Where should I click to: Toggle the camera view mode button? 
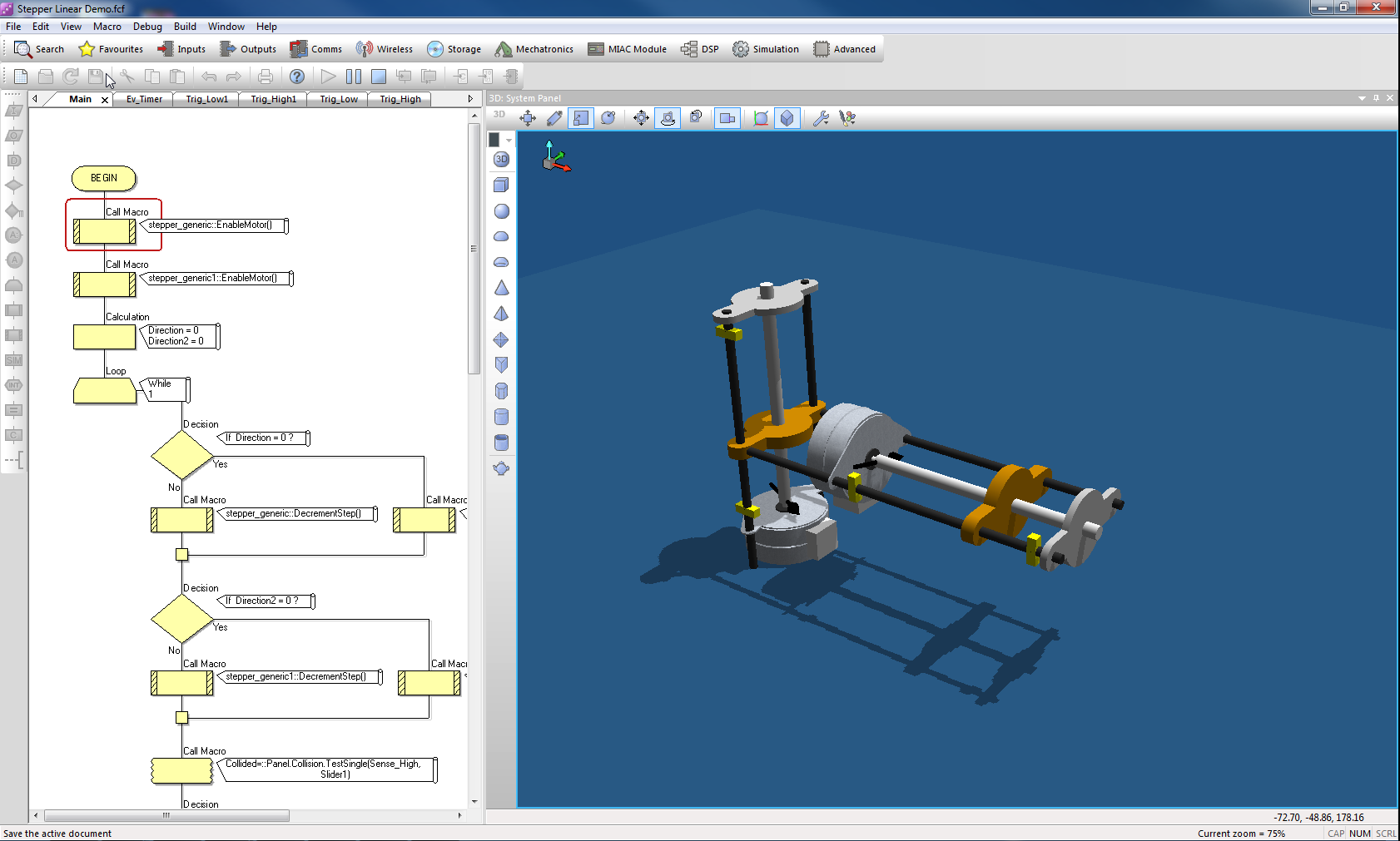(727, 118)
